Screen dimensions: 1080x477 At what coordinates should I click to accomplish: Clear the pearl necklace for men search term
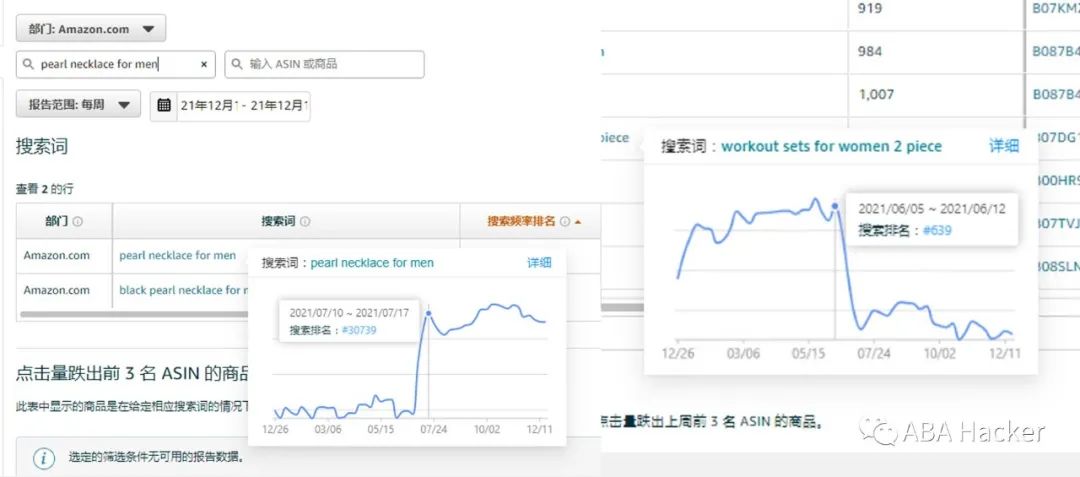[x=204, y=64]
